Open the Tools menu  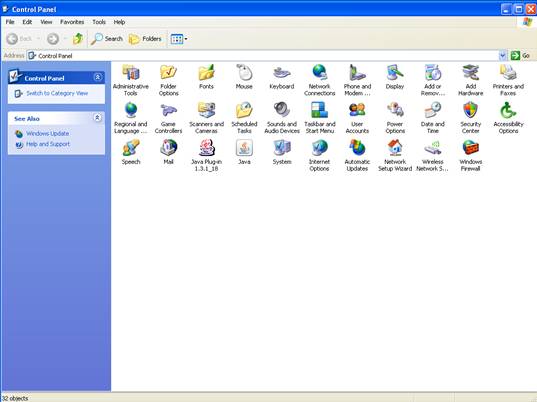(x=99, y=22)
